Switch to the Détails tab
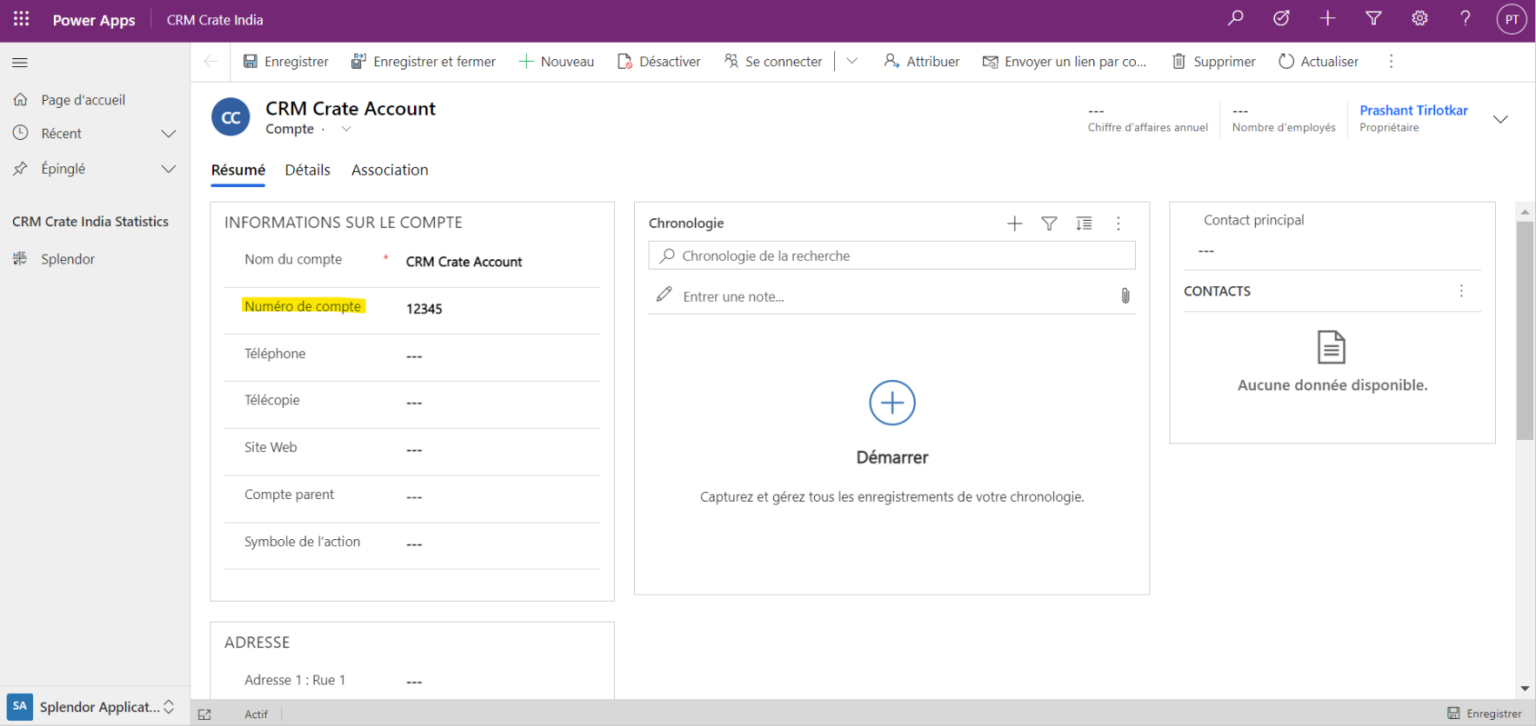 [x=307, y=170]
